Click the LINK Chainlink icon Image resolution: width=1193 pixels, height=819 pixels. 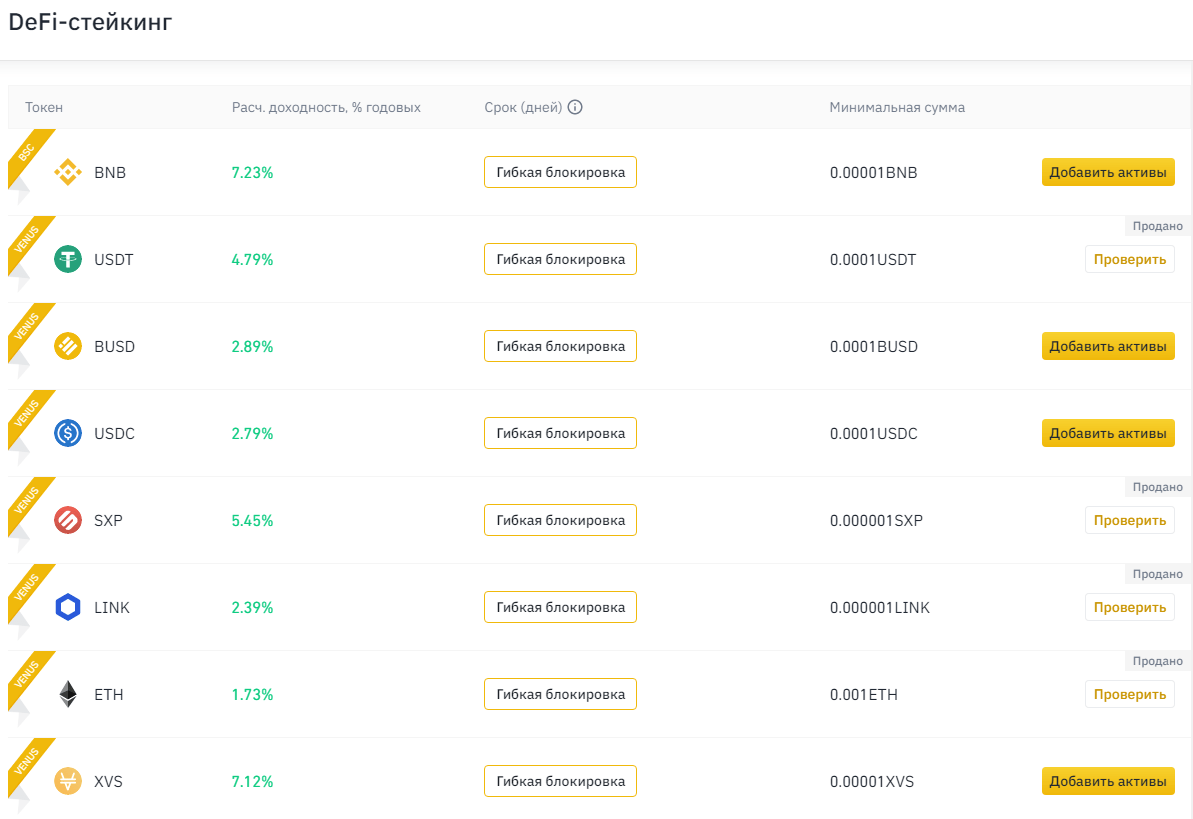click(x=68, y=607)
